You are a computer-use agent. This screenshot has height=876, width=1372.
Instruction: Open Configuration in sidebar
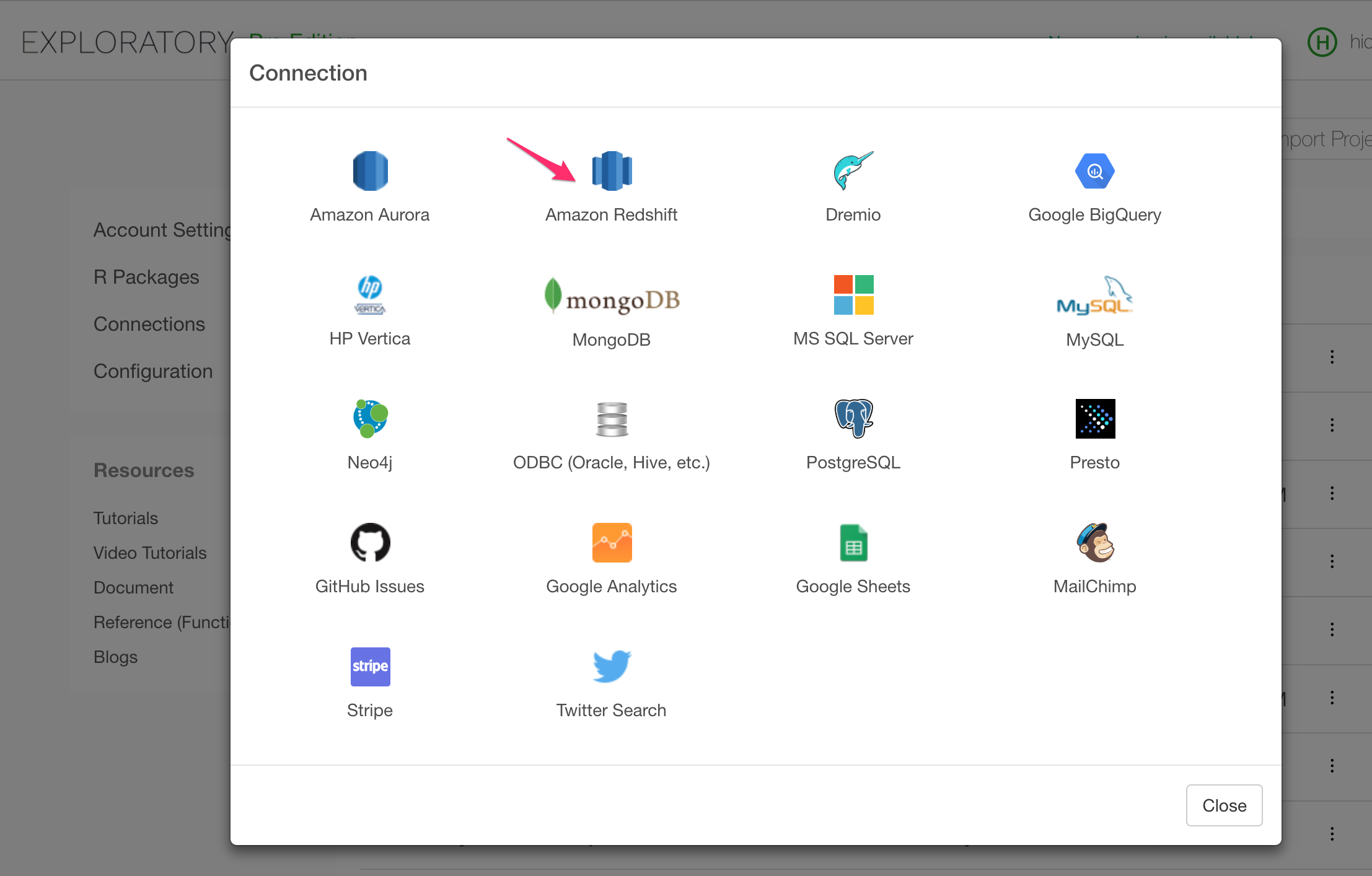click(153, 371)
